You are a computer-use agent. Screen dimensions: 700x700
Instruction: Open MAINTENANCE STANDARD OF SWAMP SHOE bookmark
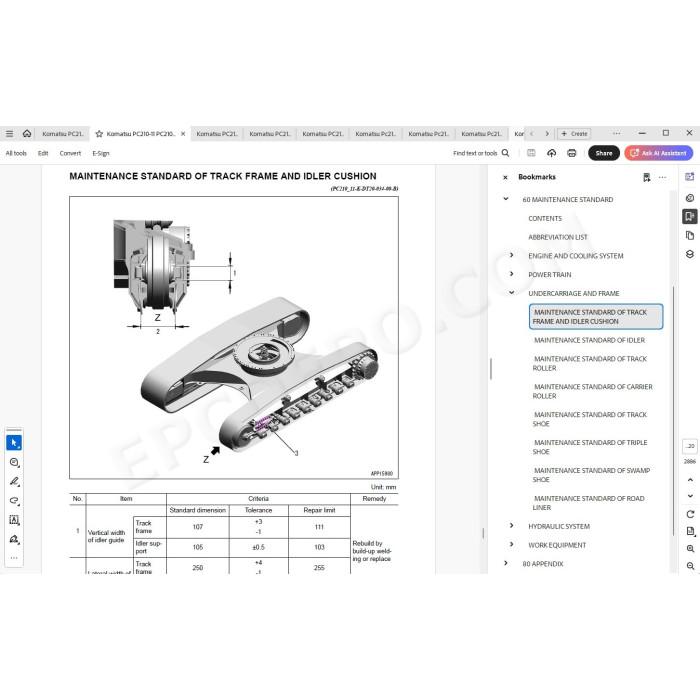(x=591, y=475)
